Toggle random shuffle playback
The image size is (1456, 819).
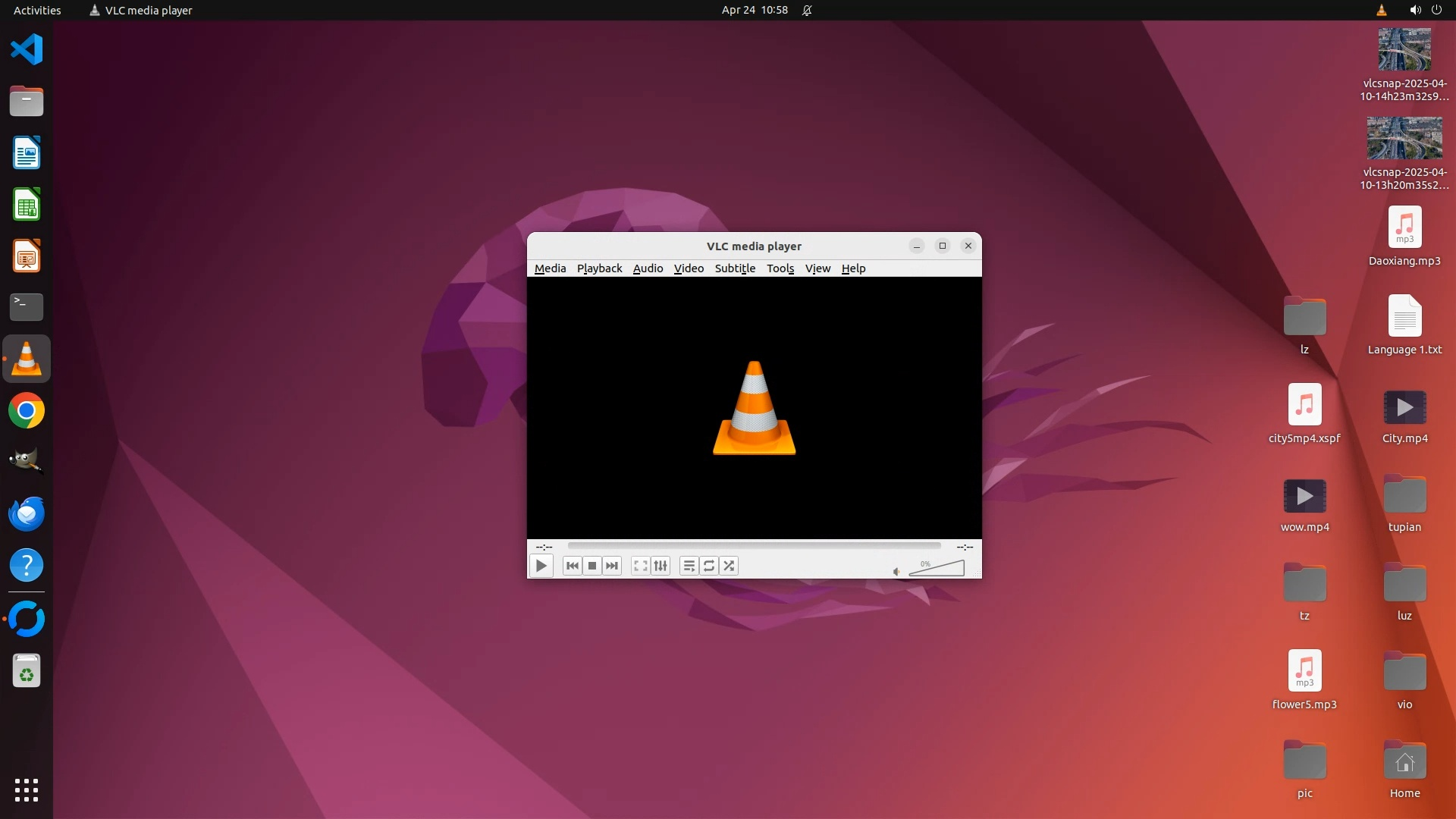point(729,566)
